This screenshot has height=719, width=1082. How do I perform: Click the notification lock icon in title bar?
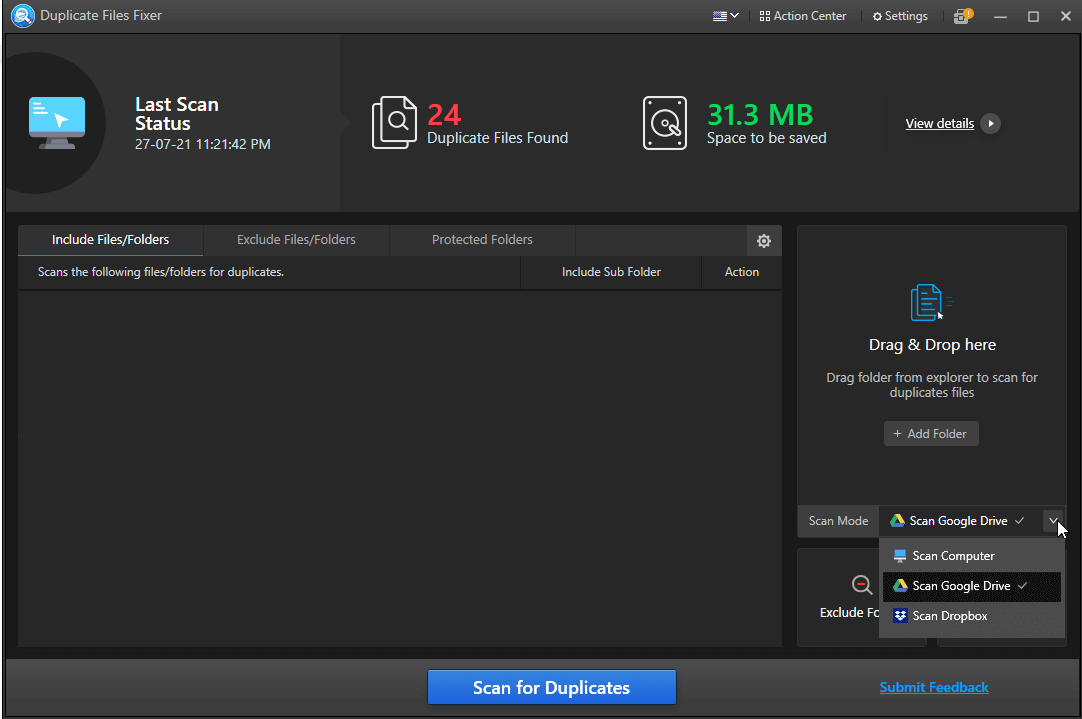tap(962, 16)
